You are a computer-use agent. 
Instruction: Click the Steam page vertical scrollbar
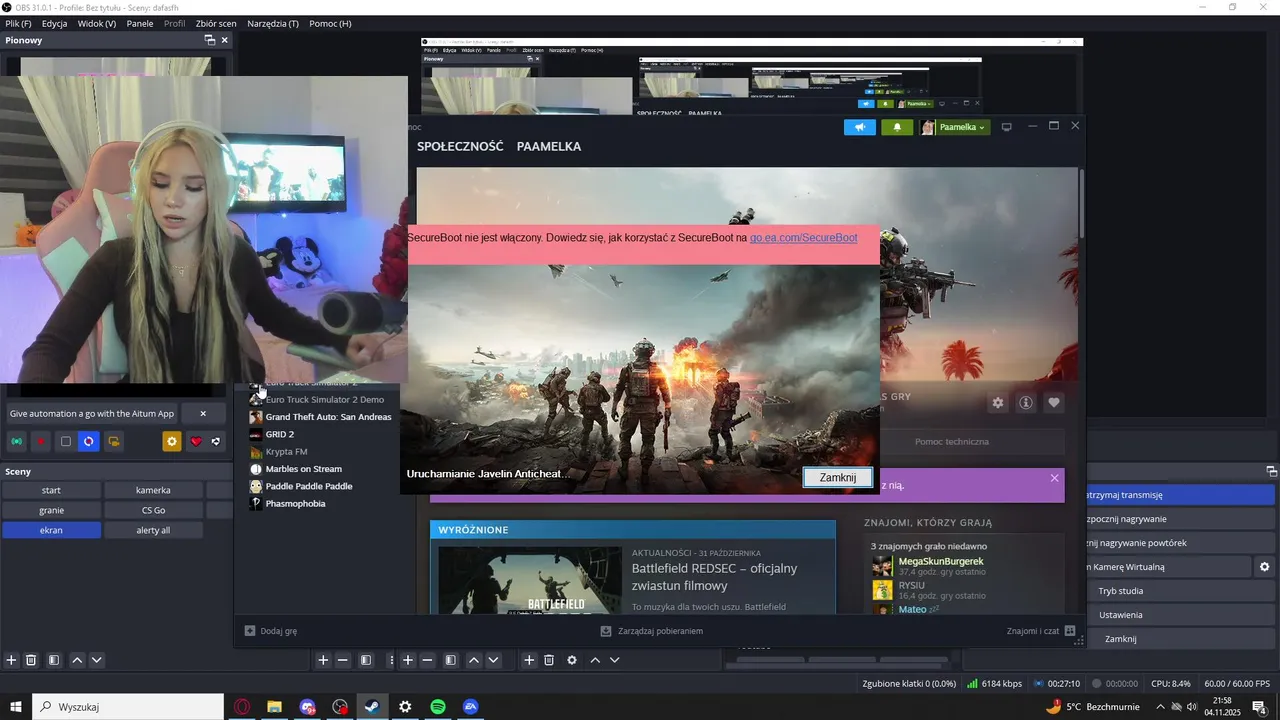[x=1081, y=205]
